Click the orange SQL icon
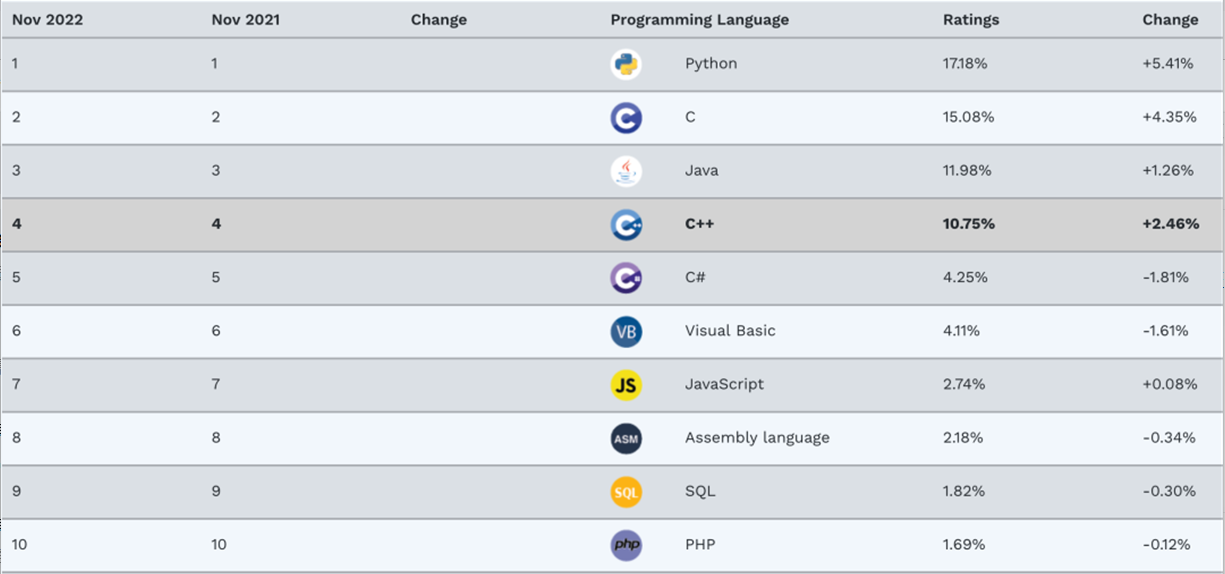1225x574 pixels. pos(626,492)
